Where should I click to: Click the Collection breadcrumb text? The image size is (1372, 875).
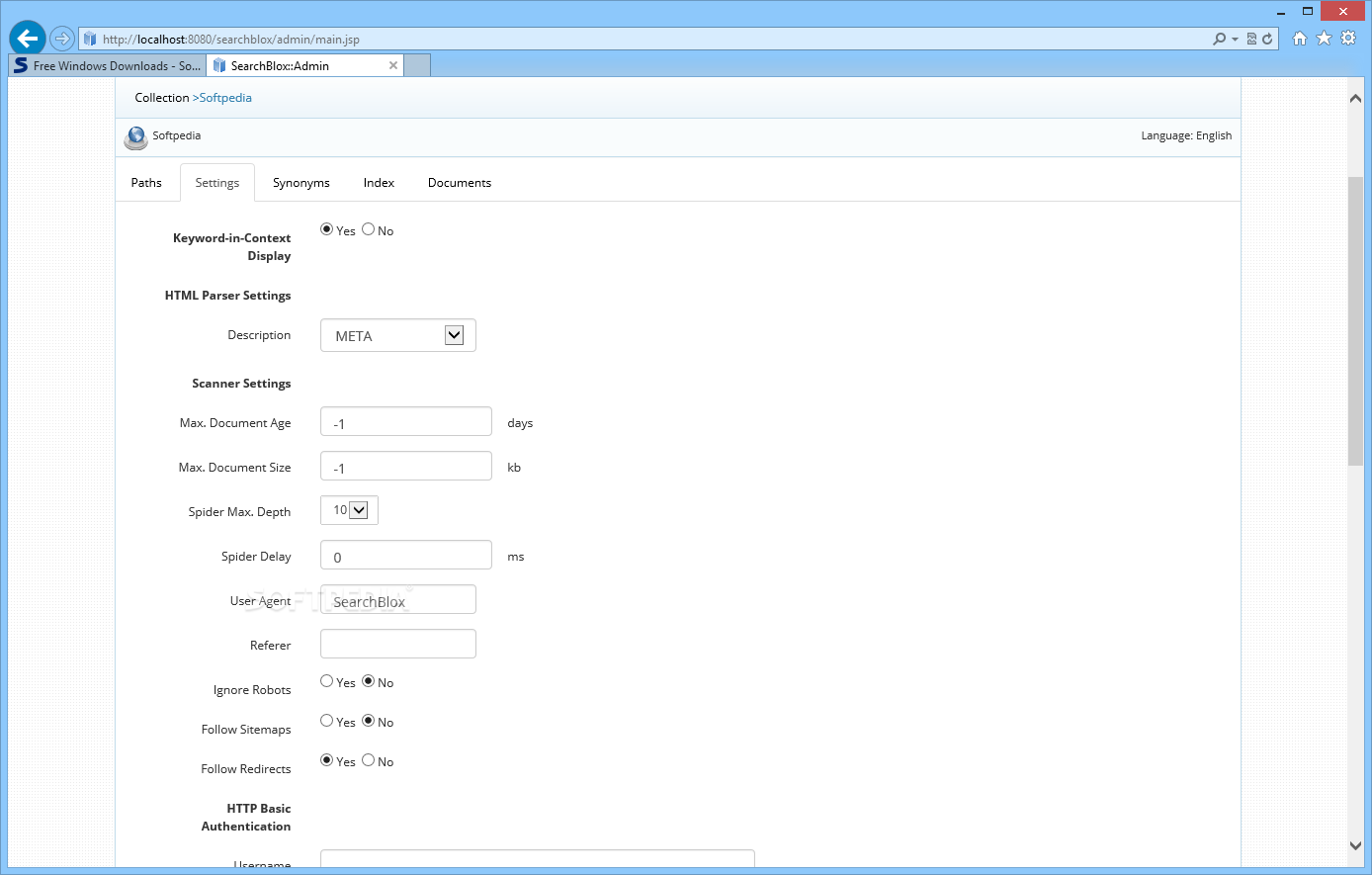tap(162, 98)
